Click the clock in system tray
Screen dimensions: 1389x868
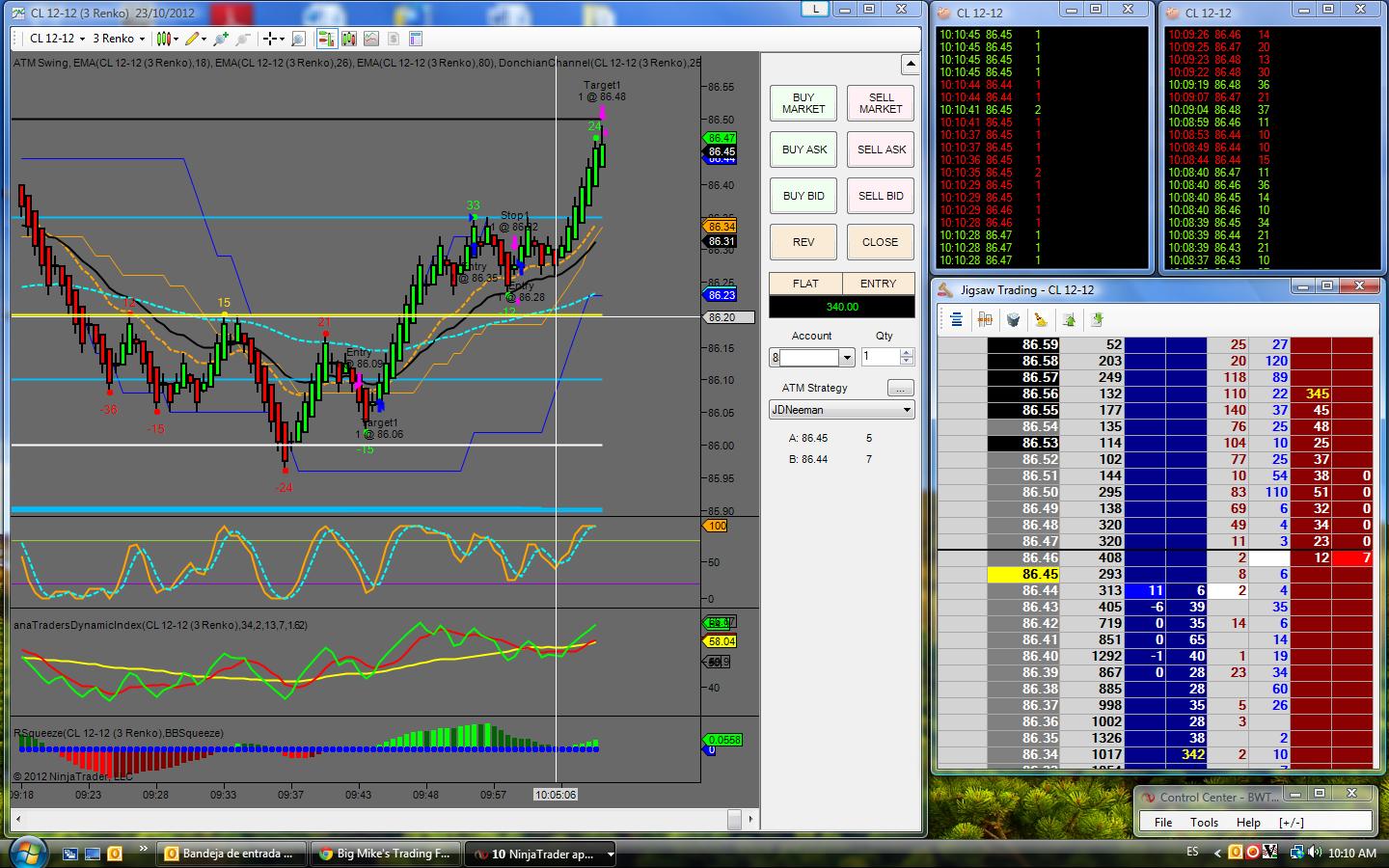point(1352,853)
